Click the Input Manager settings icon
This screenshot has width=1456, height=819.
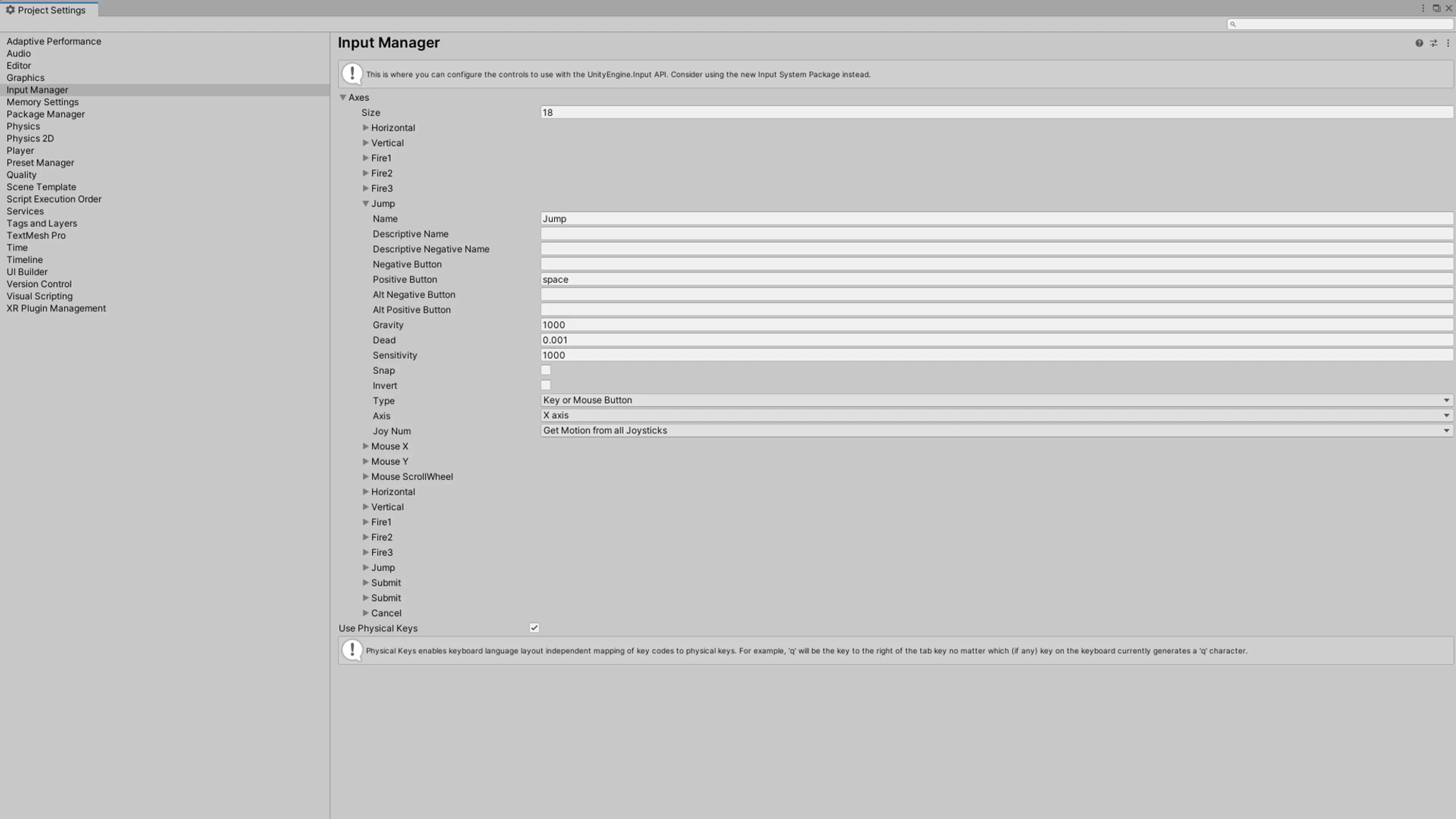point(1434,42)
